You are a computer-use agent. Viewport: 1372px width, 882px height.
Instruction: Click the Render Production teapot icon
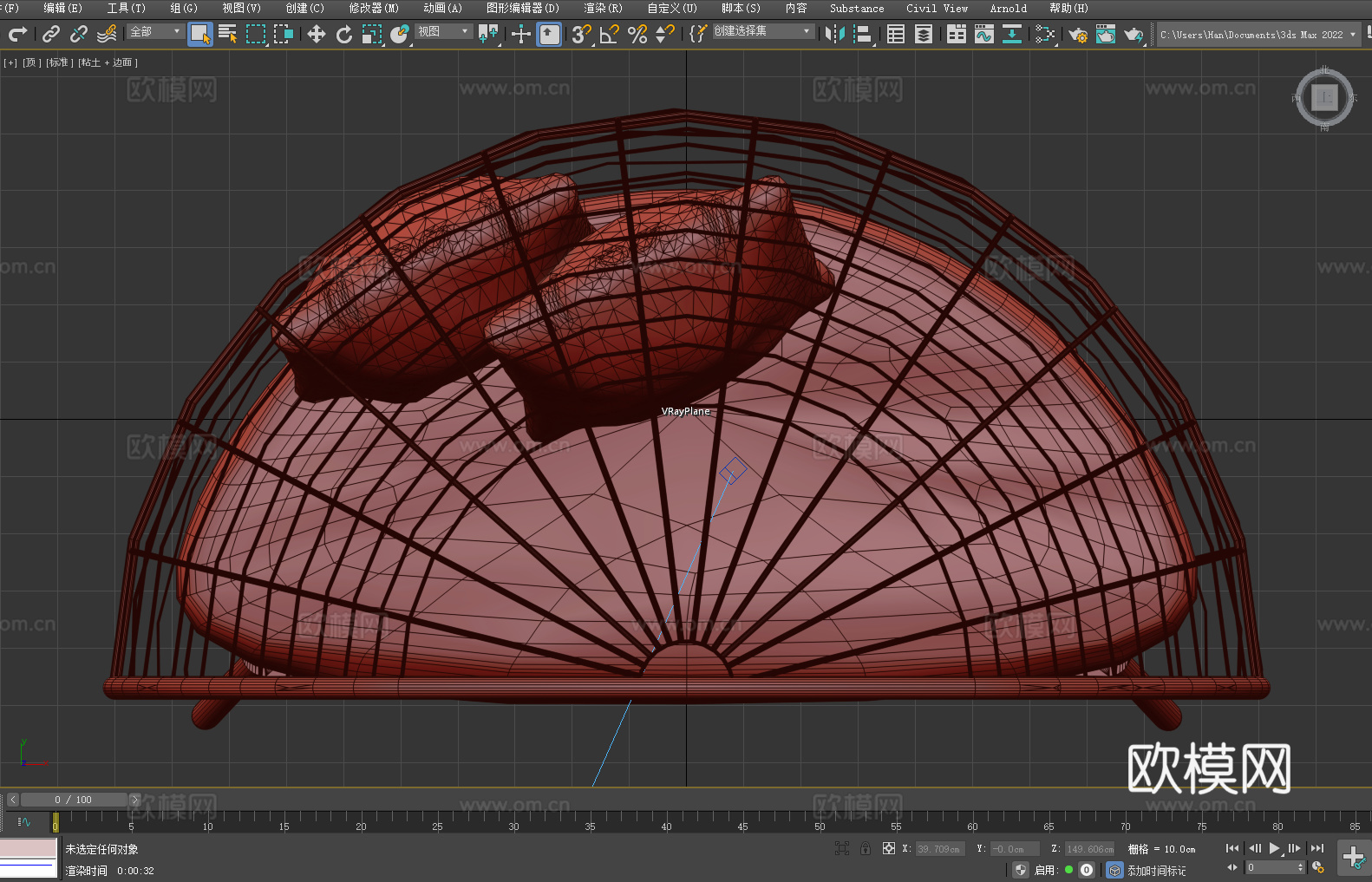coord(1134,34)
